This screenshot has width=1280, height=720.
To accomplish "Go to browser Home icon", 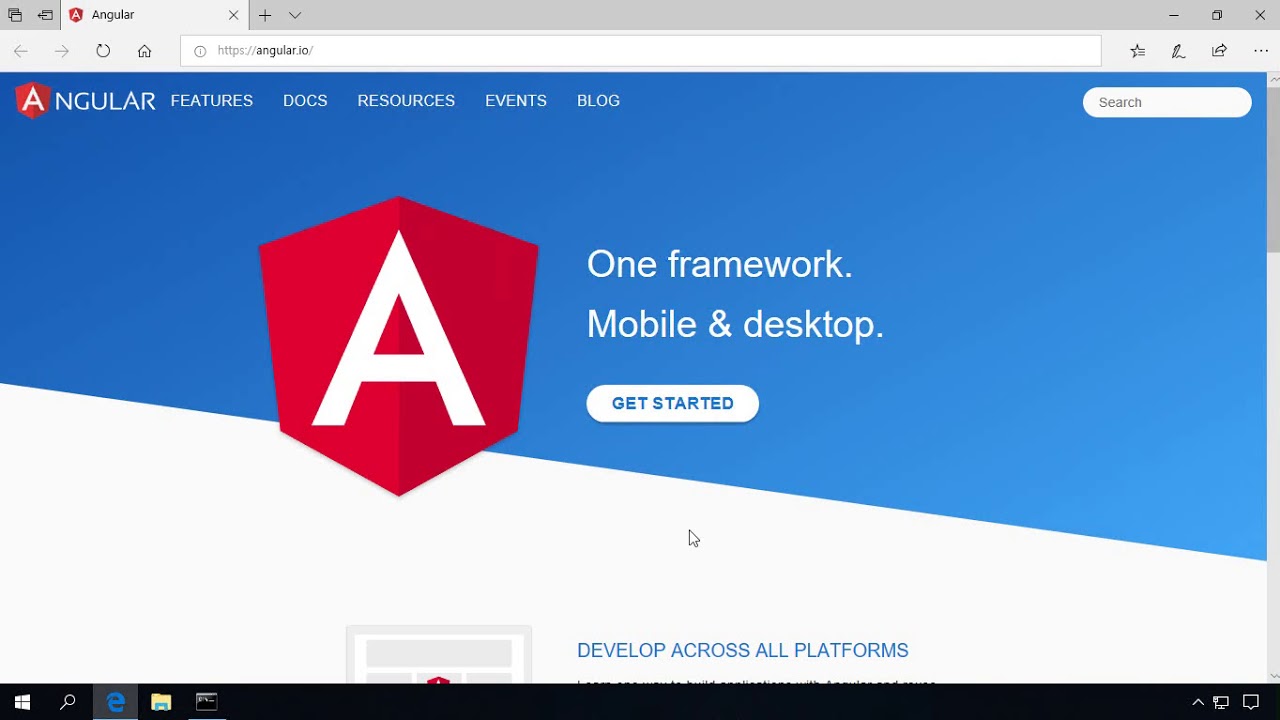I will (x=144, y=51).
